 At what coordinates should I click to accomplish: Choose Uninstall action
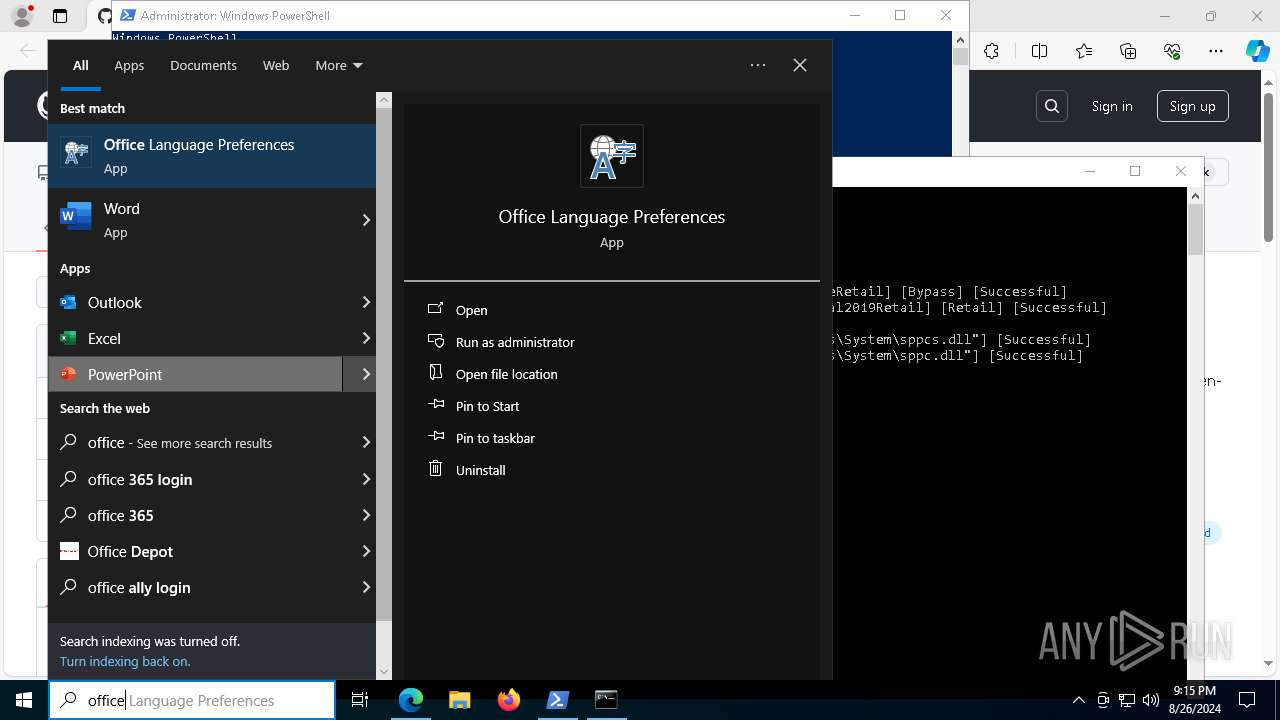(481, 470)
